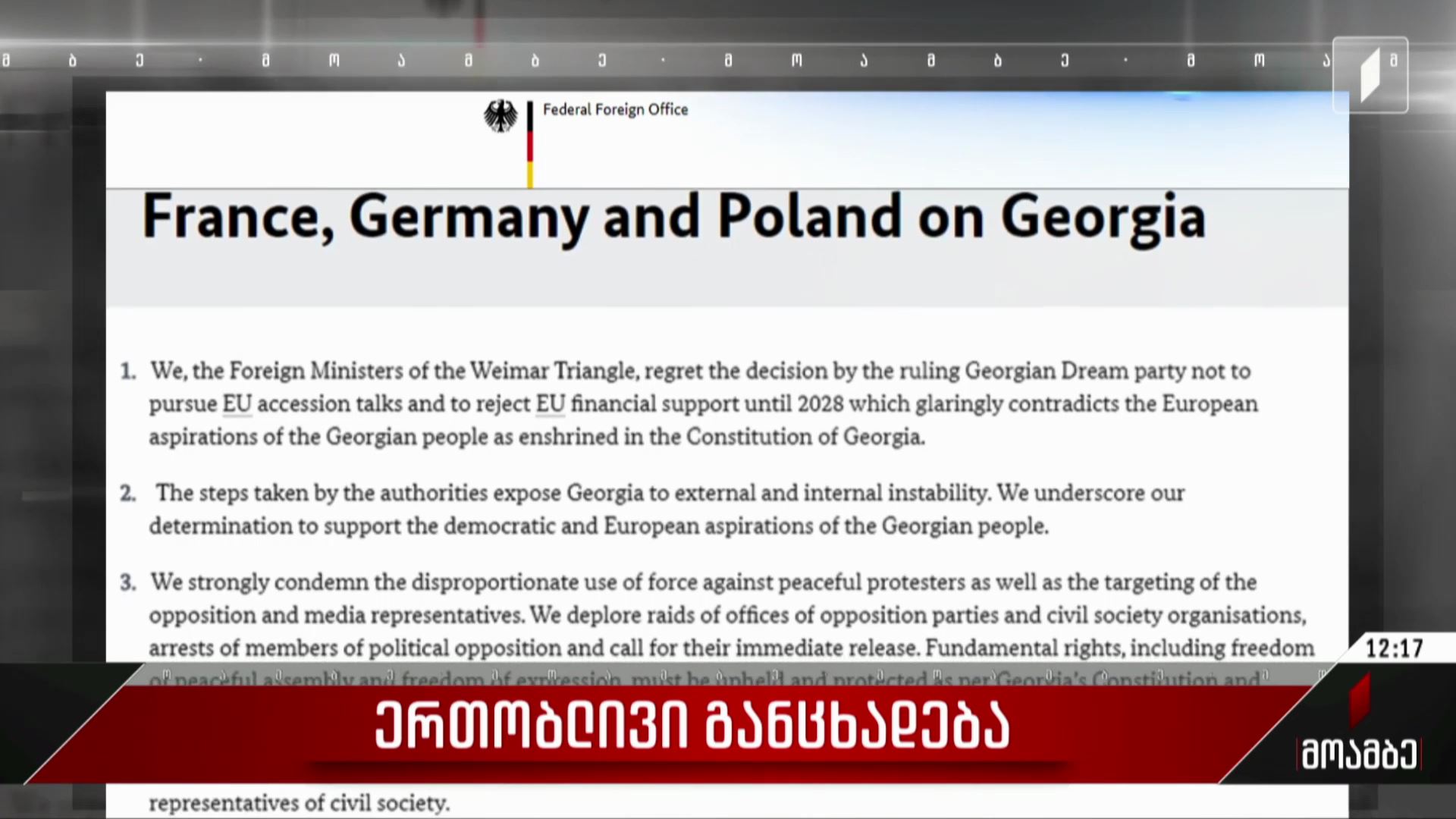The image size is (1456, 819).
Task: Open the underlined "EU" before "financial support"
Action: click(551, 403)
